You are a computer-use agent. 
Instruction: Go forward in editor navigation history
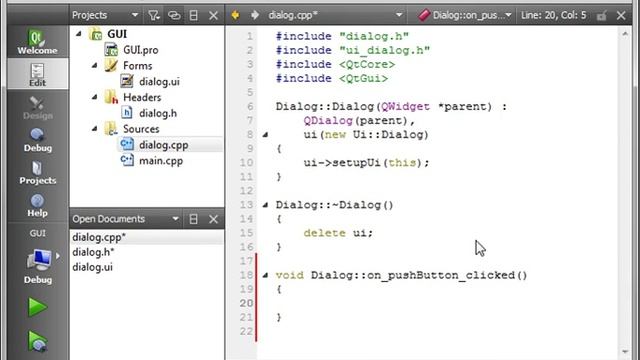pos(255,15)
